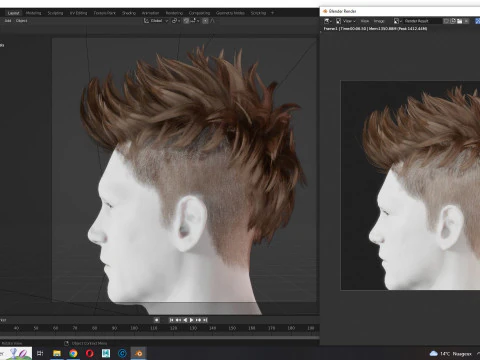The height and width of the screenshot is (360, 480).
Task: Open the weather widget showing 14°C
Action: [450, 354]
